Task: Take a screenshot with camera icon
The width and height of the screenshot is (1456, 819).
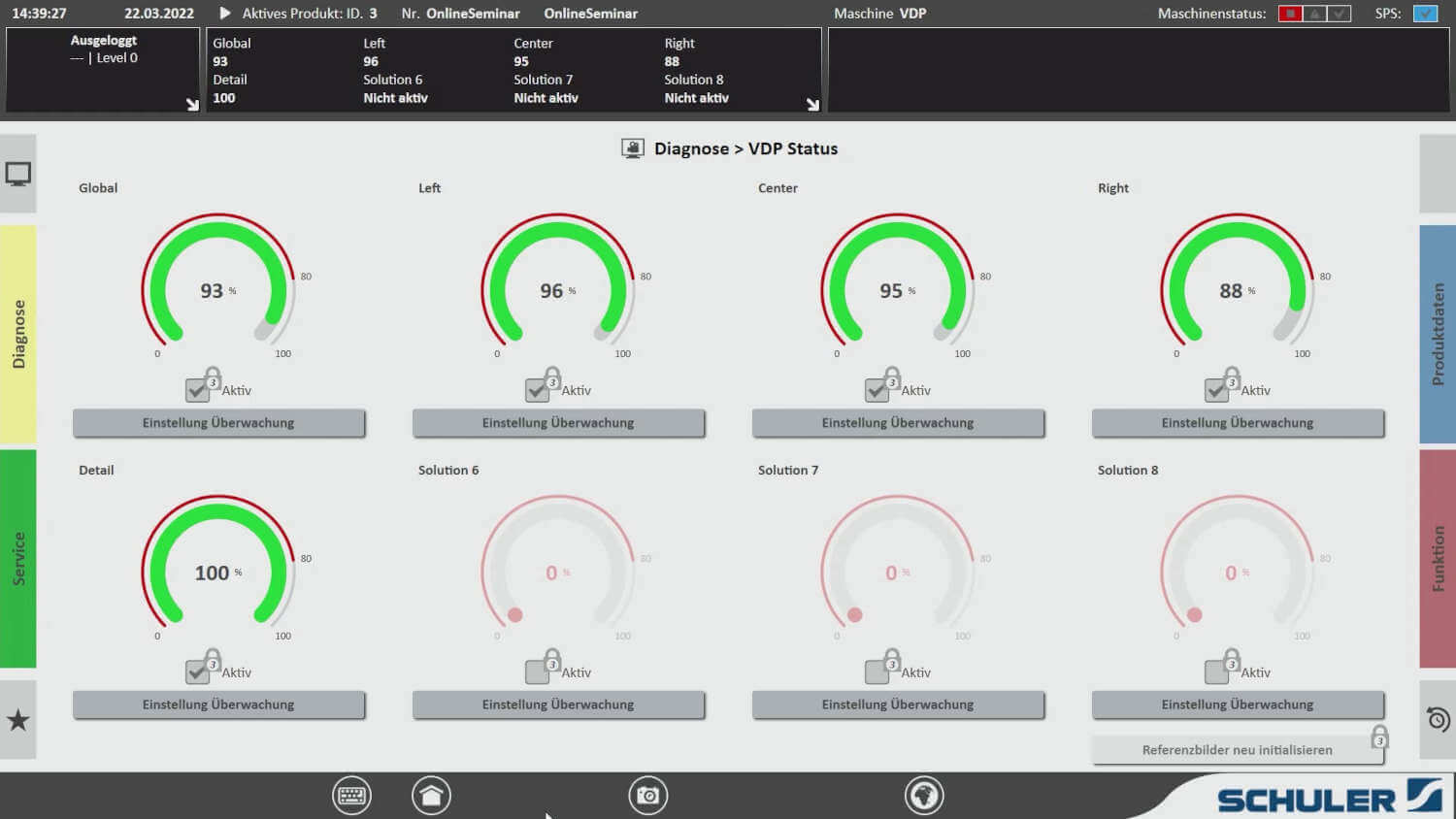Action: (647, 796)
